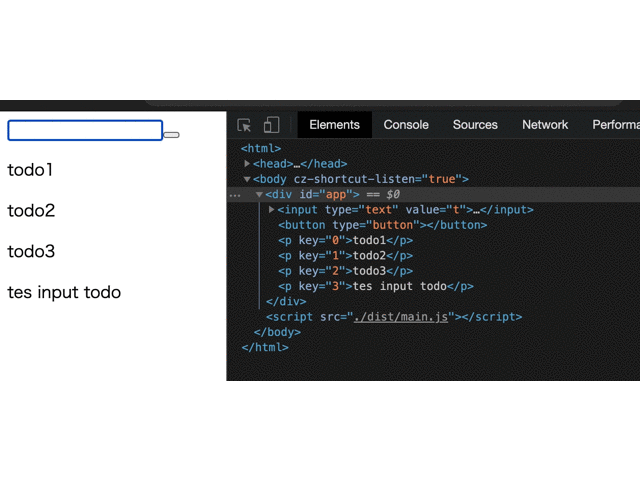Click the ellipsis icon beside the div row
Screen dimensions: 640x480
point(235,195)
